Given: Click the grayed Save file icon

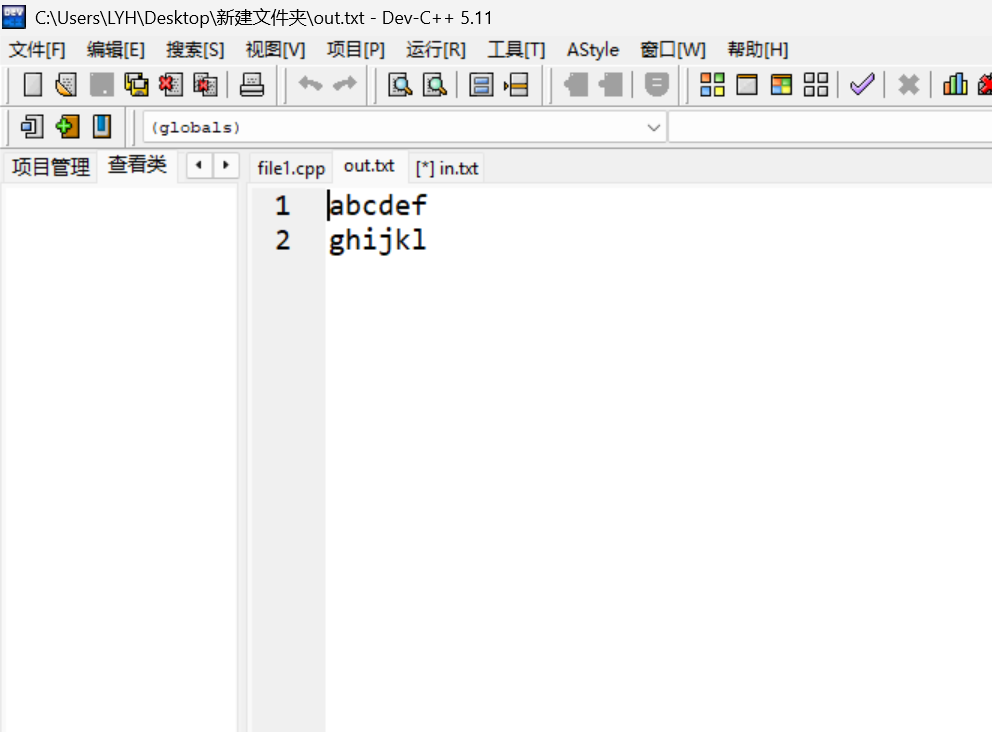Looking at the screenshot, I should [101, 84].
